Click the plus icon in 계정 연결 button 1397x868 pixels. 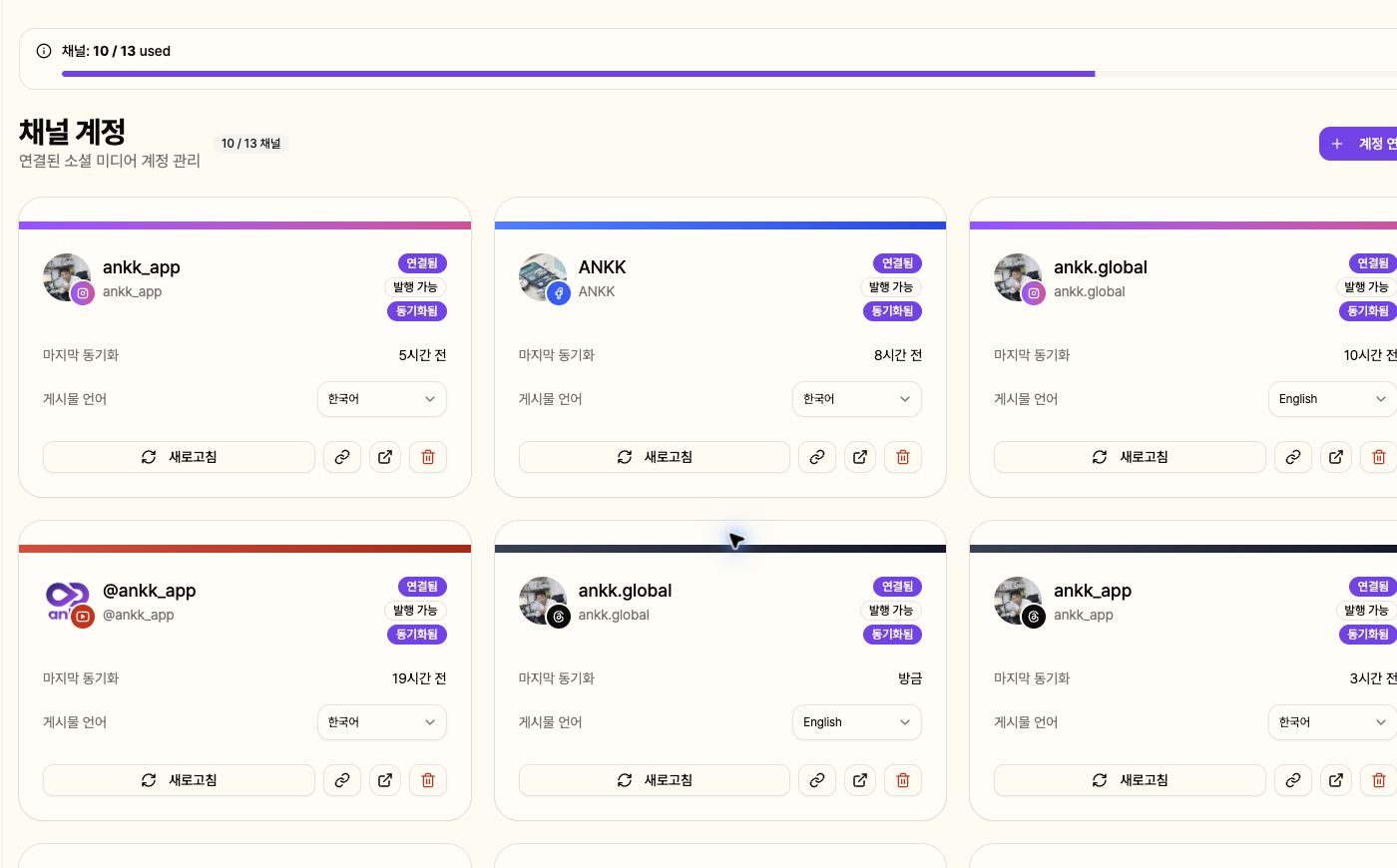1337,144
